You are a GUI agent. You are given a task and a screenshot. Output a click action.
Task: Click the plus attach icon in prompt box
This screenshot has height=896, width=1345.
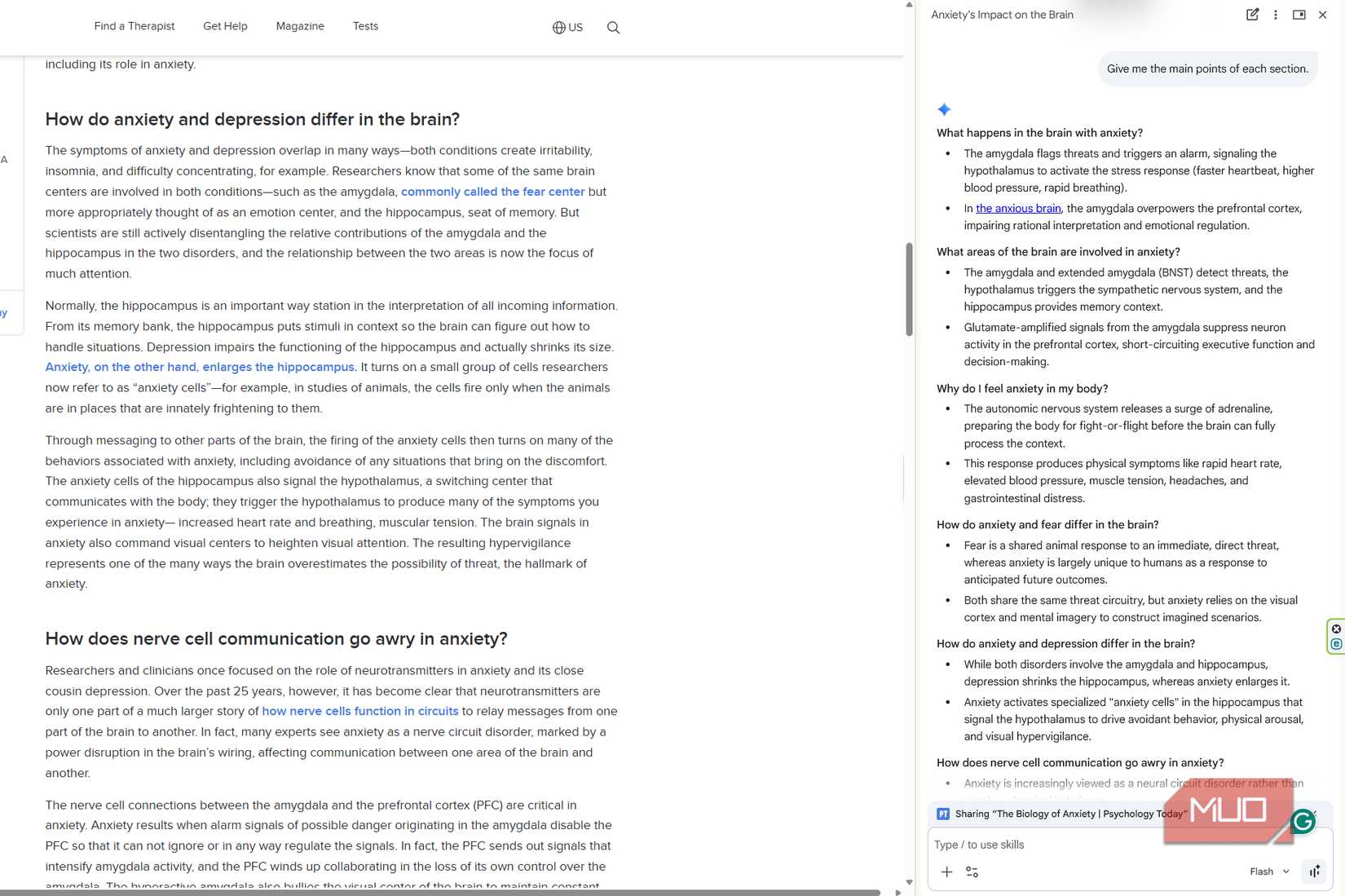coord(946,872)
